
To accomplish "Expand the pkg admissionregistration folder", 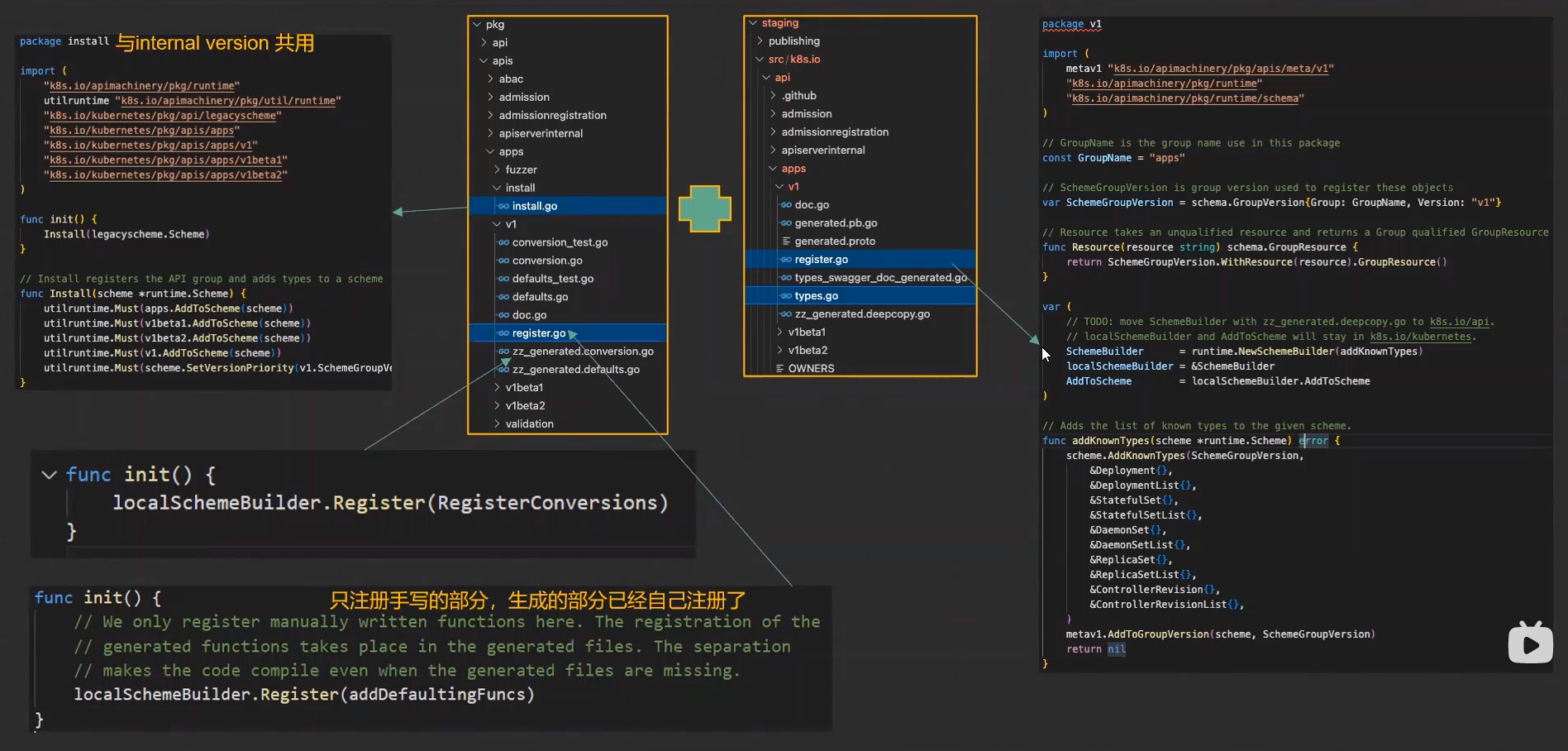I will [x=490, y=116].
